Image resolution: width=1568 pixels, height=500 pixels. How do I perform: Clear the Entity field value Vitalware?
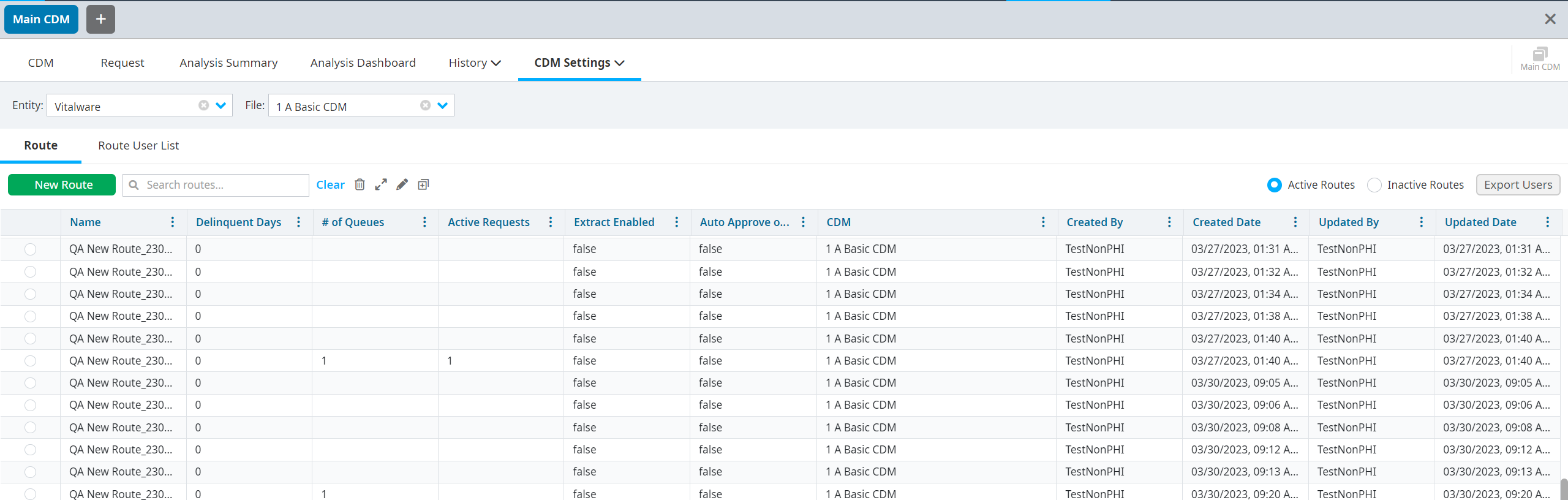pyautogui.click(x=203, y=105)
